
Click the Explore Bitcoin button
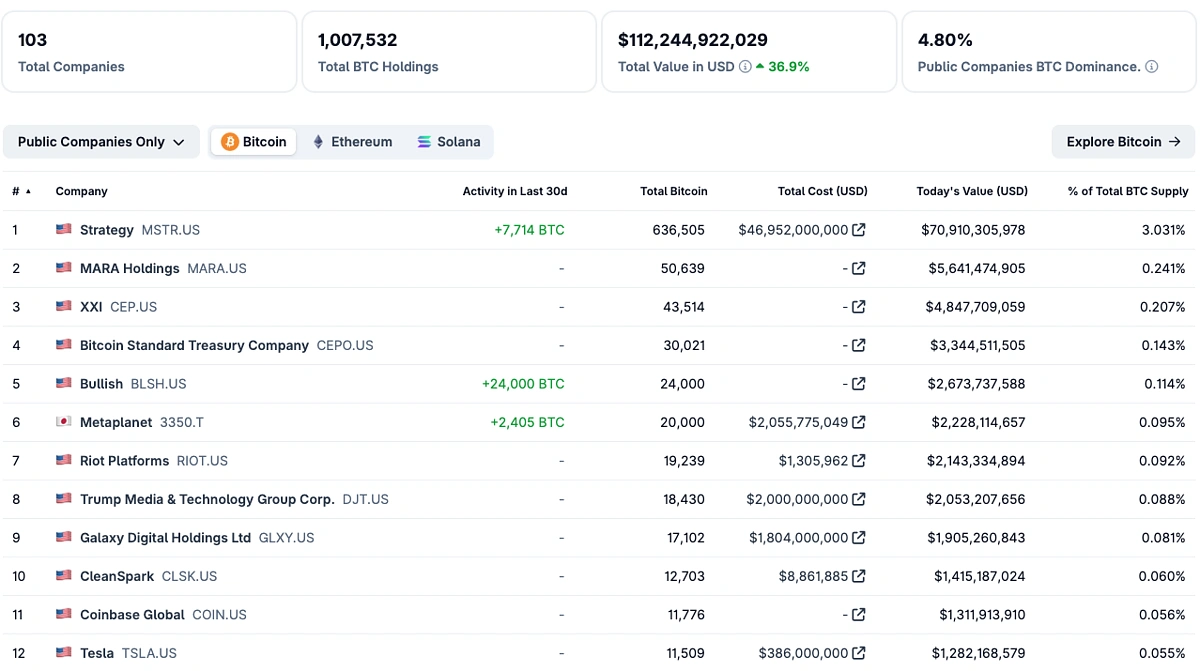pos(1123,142)
